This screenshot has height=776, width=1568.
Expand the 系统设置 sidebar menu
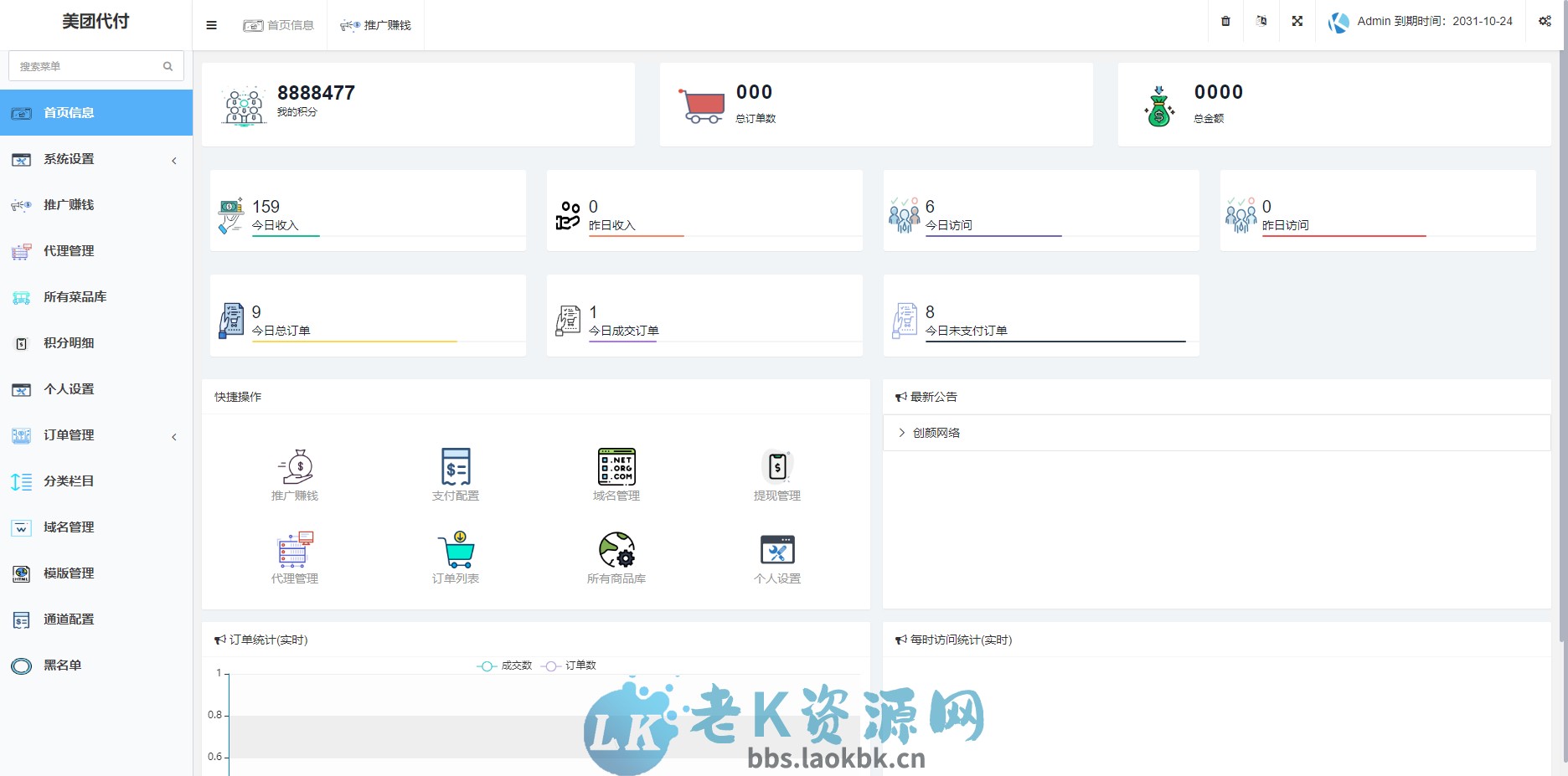[x=70, y=159]
